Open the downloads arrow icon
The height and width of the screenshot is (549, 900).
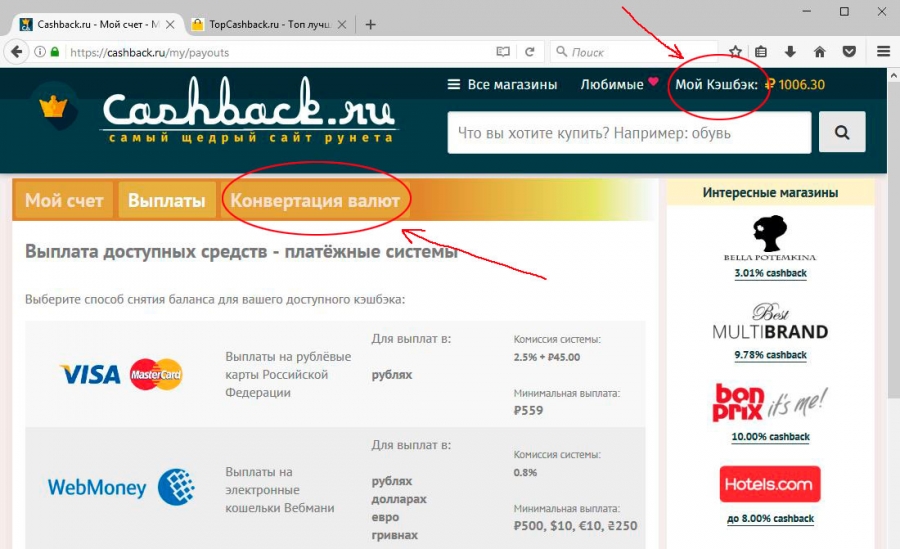point(790,52)
